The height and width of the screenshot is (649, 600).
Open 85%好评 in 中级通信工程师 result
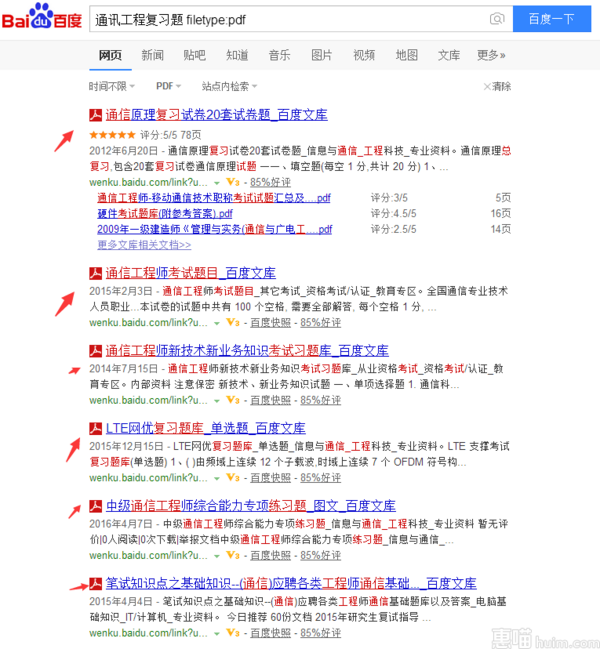point(321,555)
